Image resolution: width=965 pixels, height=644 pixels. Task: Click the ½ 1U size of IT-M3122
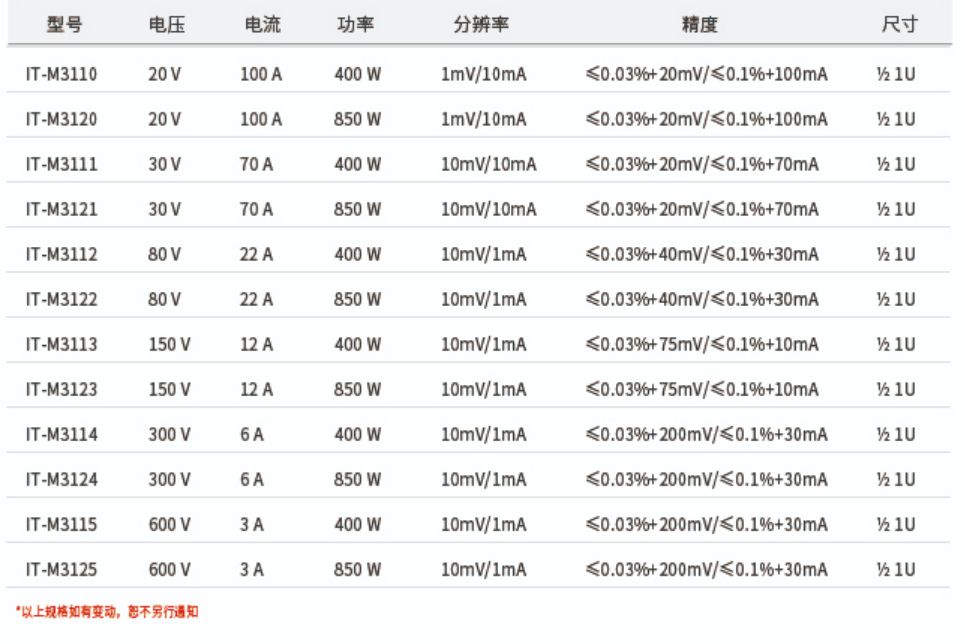tap(896, 299)
